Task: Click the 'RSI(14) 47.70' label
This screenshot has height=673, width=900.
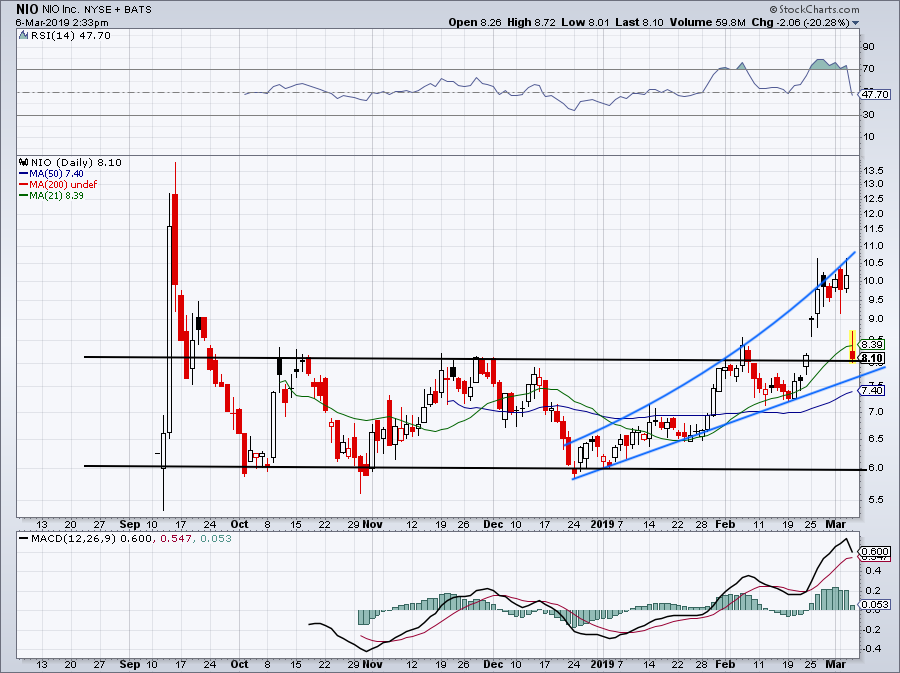Action: point(69,35)
